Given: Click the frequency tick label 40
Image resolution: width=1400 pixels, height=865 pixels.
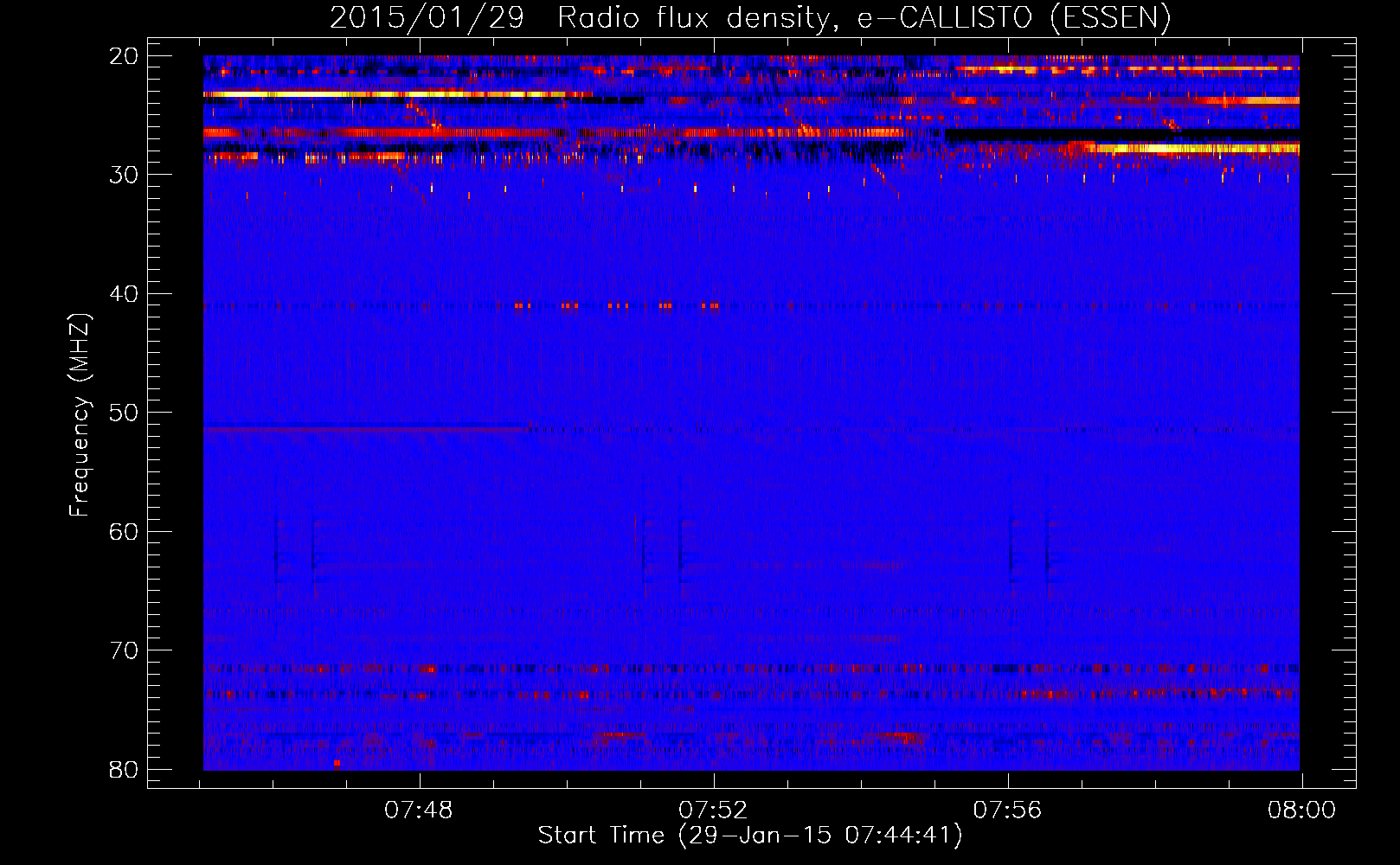Looking at the screenshot, I should 125,293.
